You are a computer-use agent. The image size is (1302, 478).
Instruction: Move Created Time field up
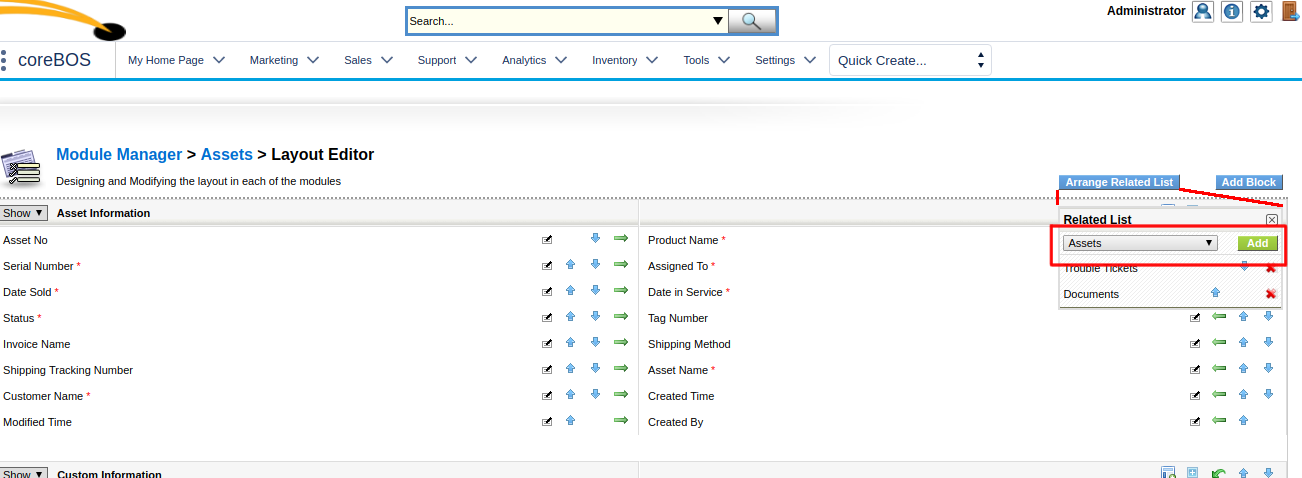coord(1244,395)
